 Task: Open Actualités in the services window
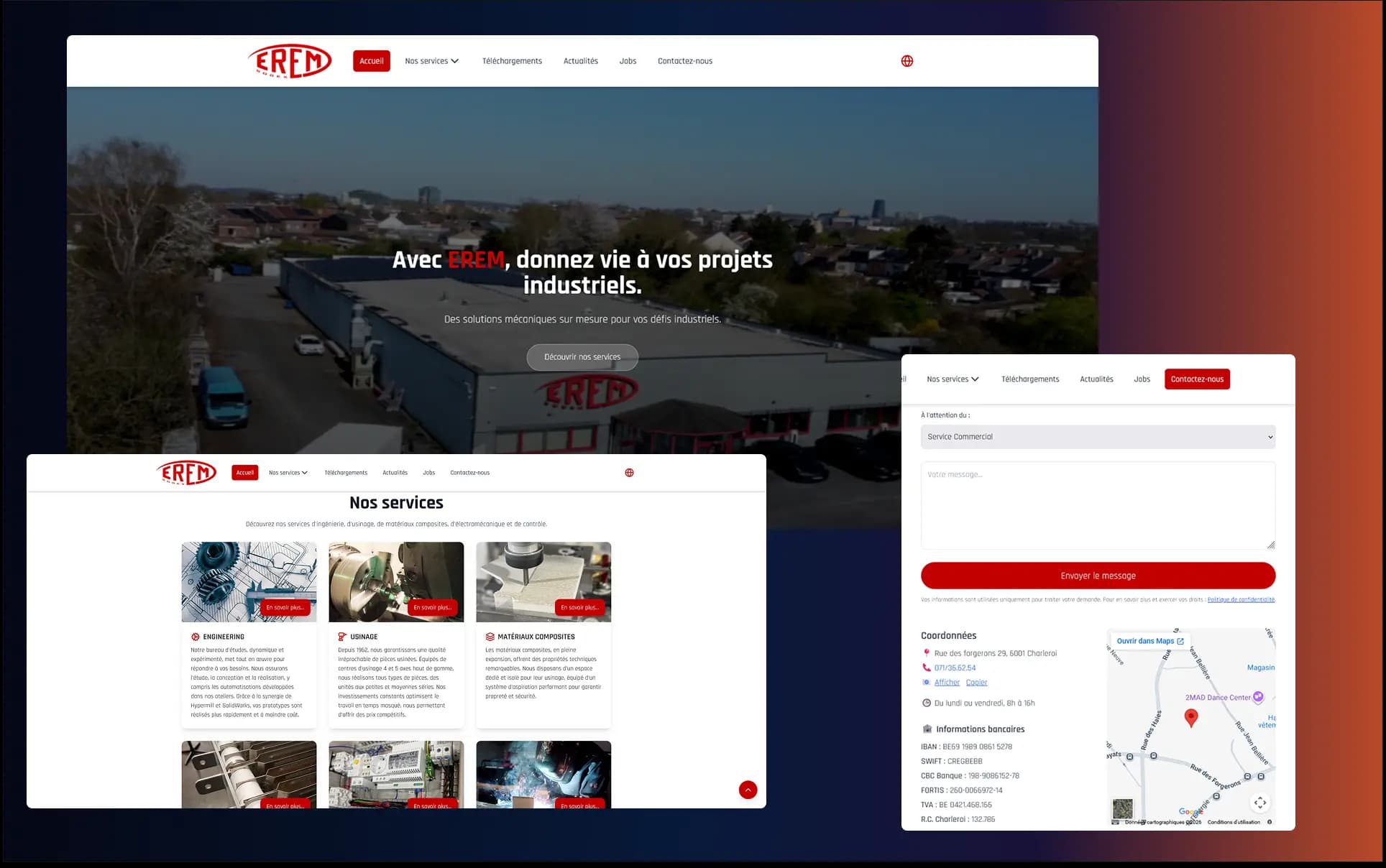395,473
